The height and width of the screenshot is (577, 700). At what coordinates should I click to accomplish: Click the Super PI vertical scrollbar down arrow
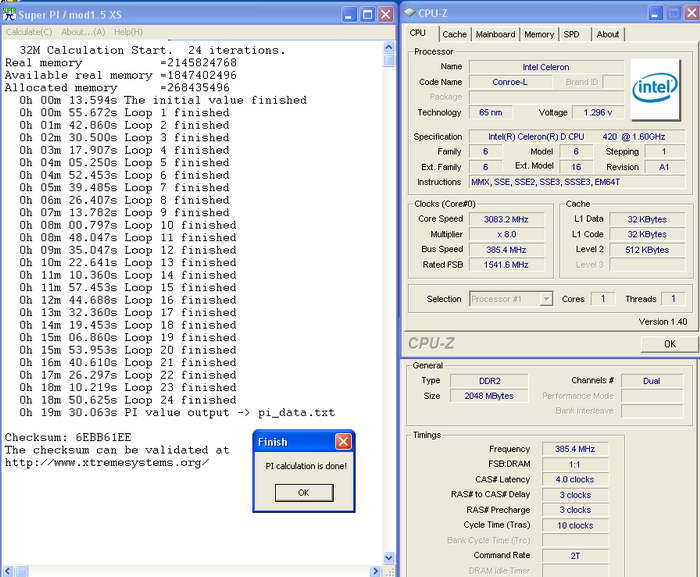[x=389, y=557]
